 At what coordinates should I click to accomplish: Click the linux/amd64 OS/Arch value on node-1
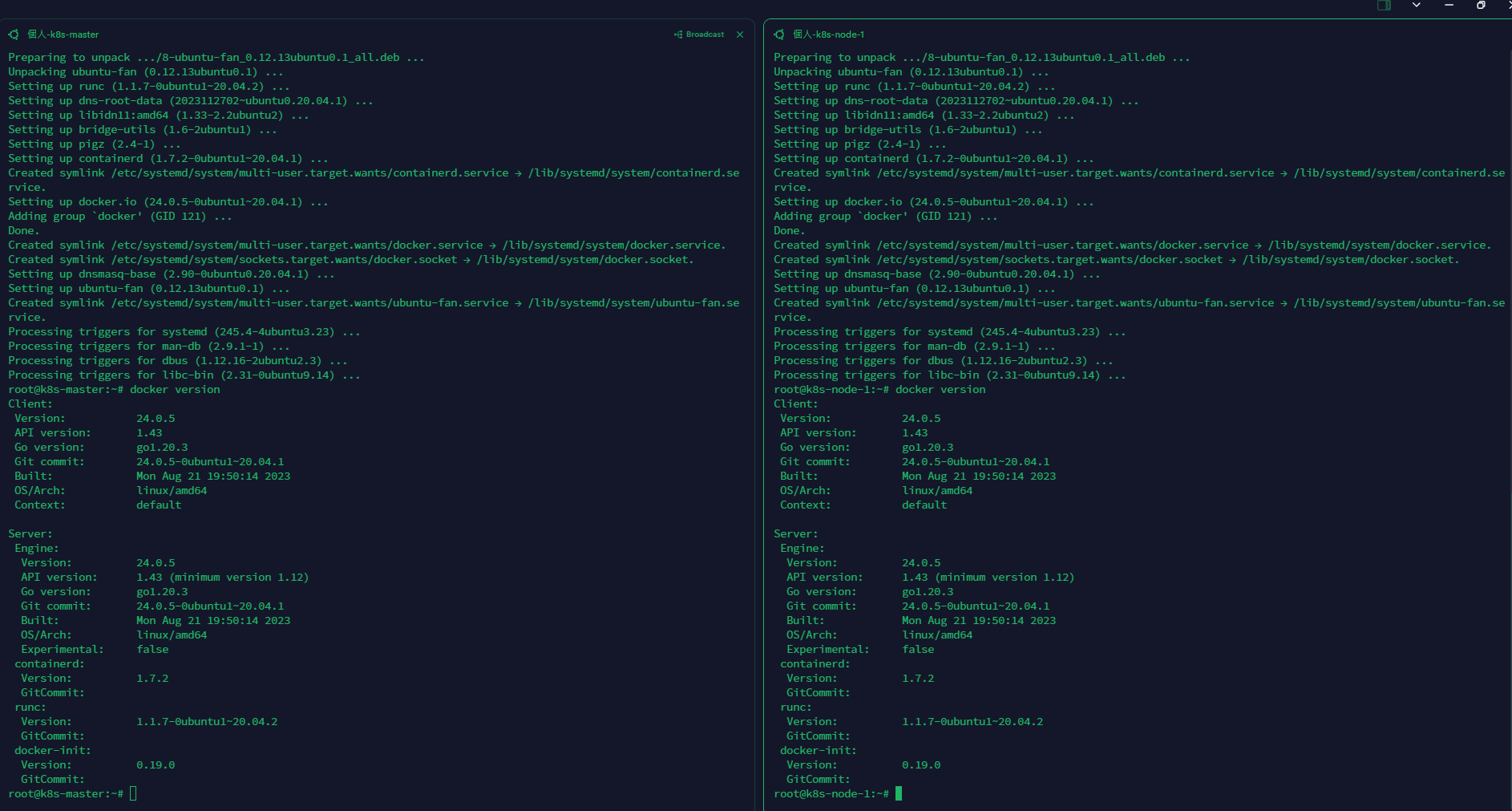[x=936, y=635]
